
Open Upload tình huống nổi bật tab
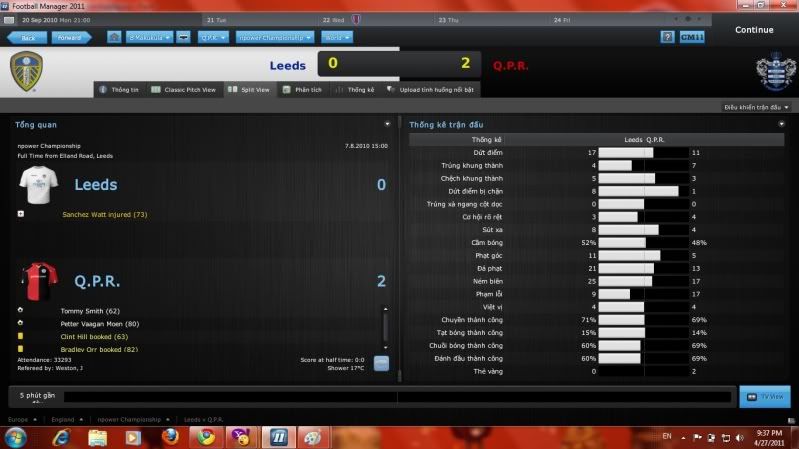point(431,90)
